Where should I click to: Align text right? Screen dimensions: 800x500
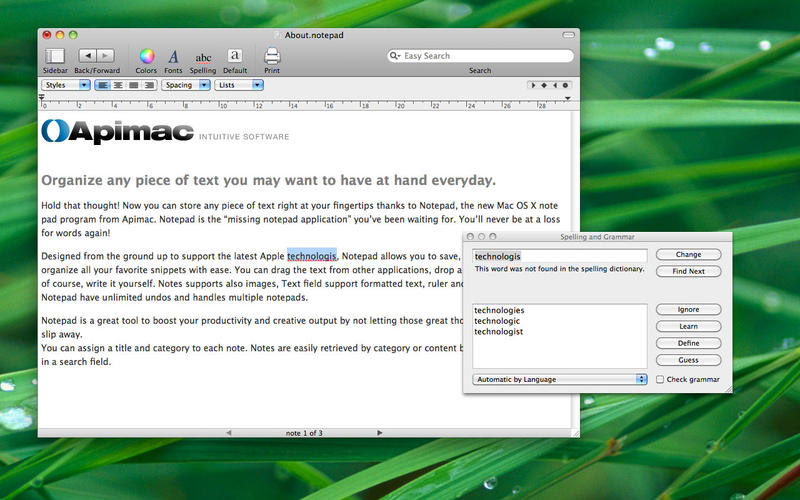(149, 85)
